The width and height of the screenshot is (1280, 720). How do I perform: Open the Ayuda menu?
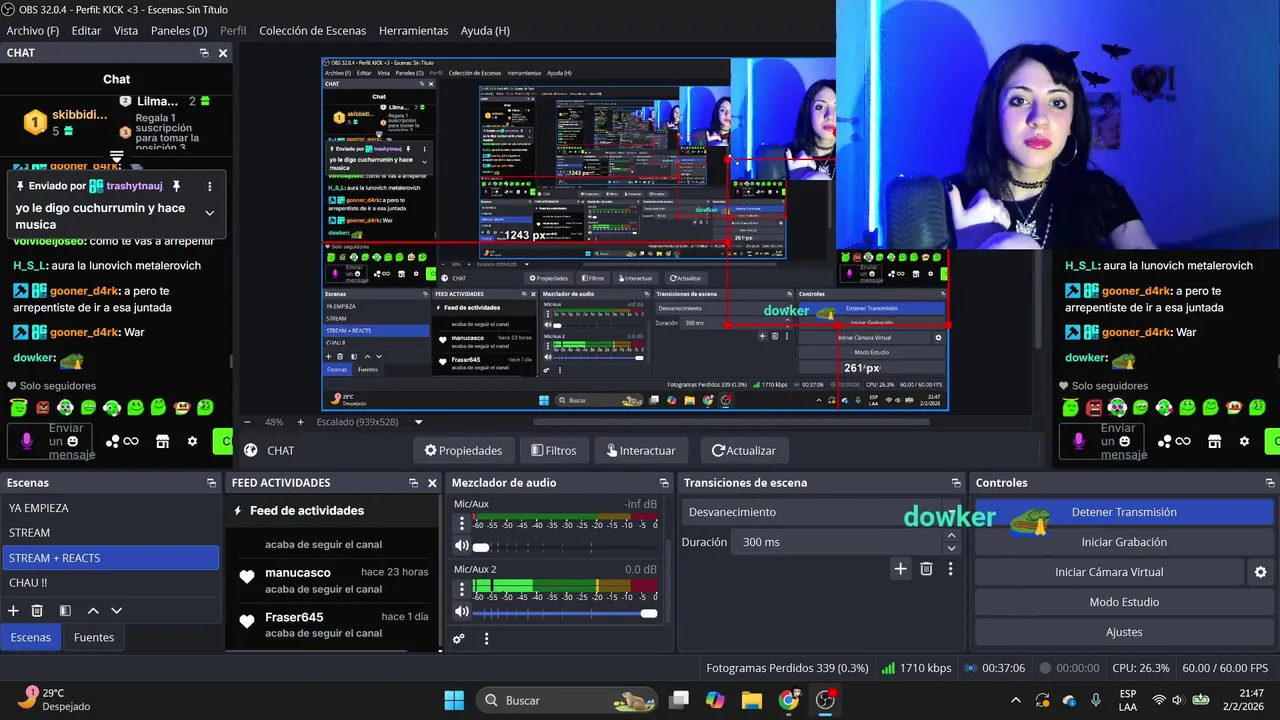tap(485, 31)
